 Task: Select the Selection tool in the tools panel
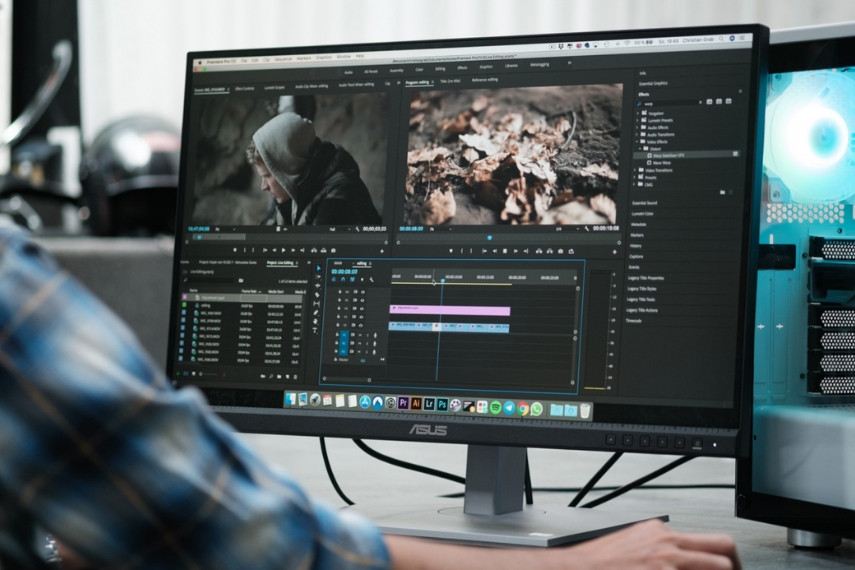(318, 268)
